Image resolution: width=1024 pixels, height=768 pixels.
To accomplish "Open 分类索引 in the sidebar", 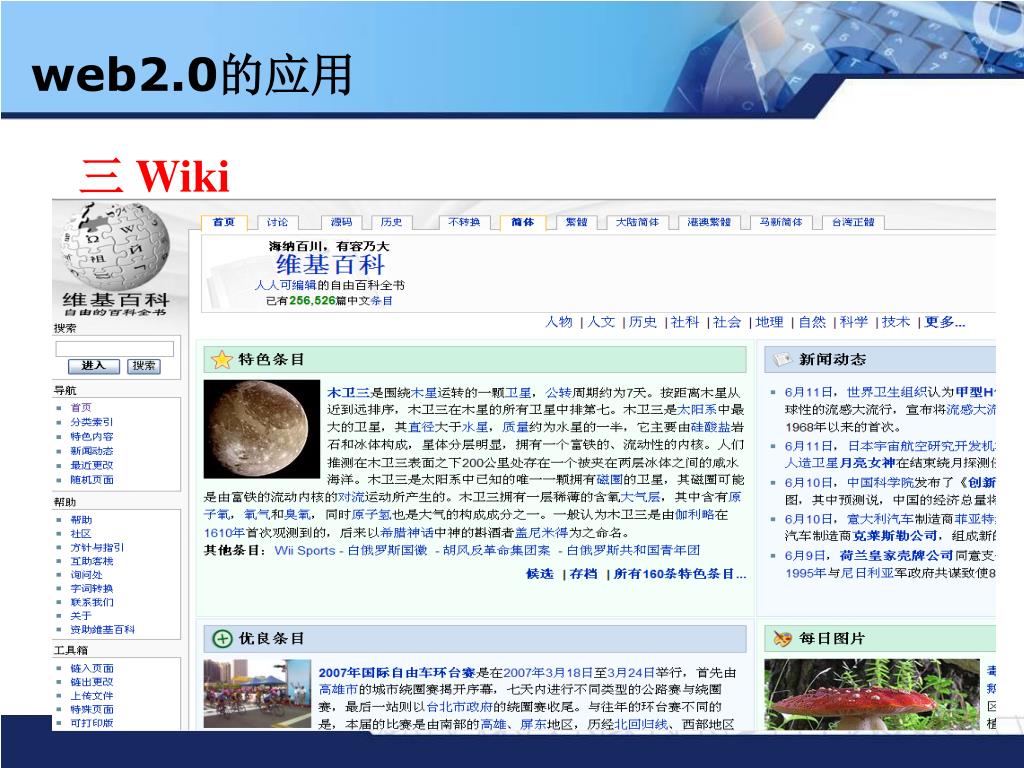I will 91,422.
